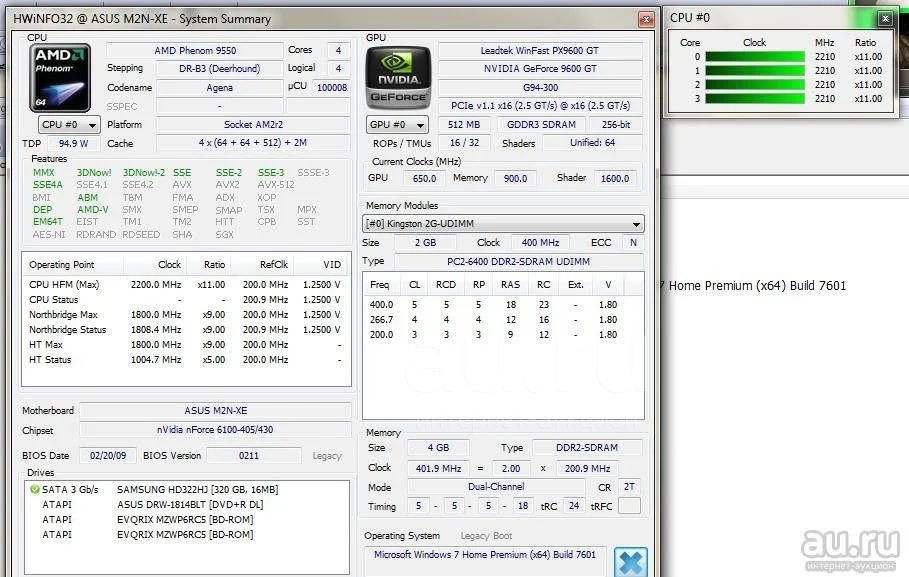This screenshot has height=577, width=909.
Task: Click the SSE4A feature label
Action: coord(48,185)
